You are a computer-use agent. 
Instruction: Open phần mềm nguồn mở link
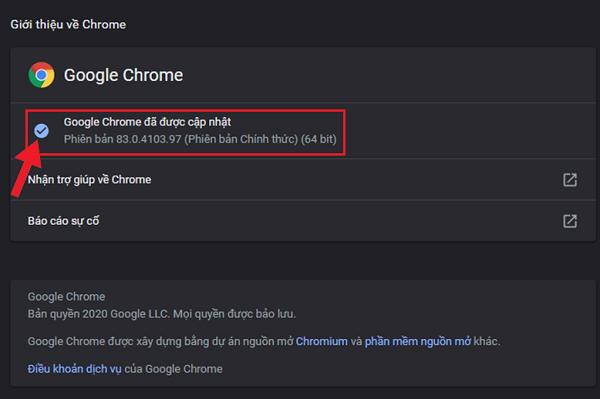(418, 341)
